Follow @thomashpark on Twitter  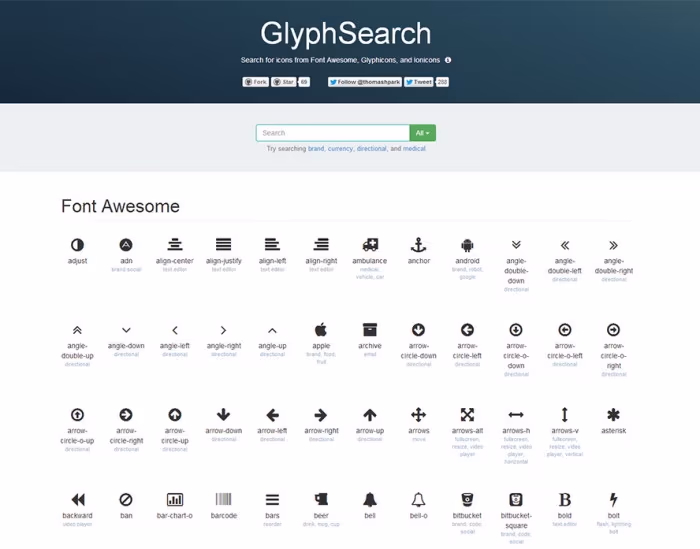coord(365,82)
